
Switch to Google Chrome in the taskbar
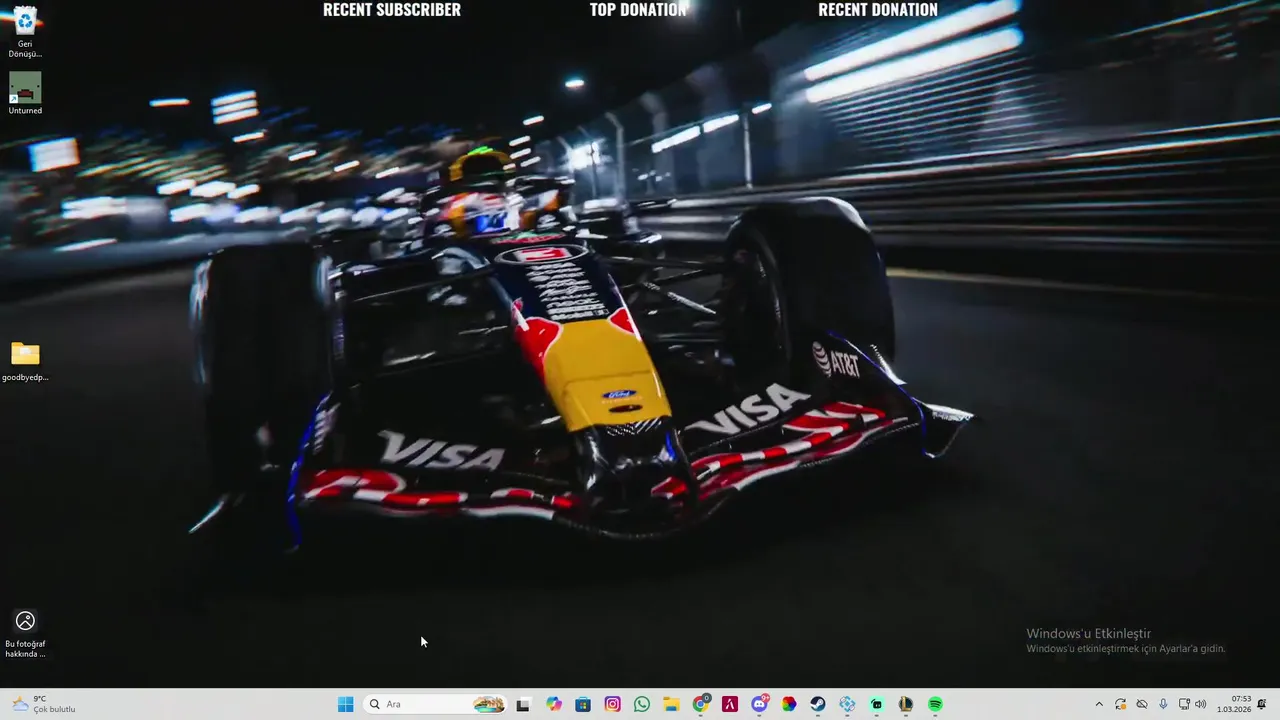coord(701,704)
